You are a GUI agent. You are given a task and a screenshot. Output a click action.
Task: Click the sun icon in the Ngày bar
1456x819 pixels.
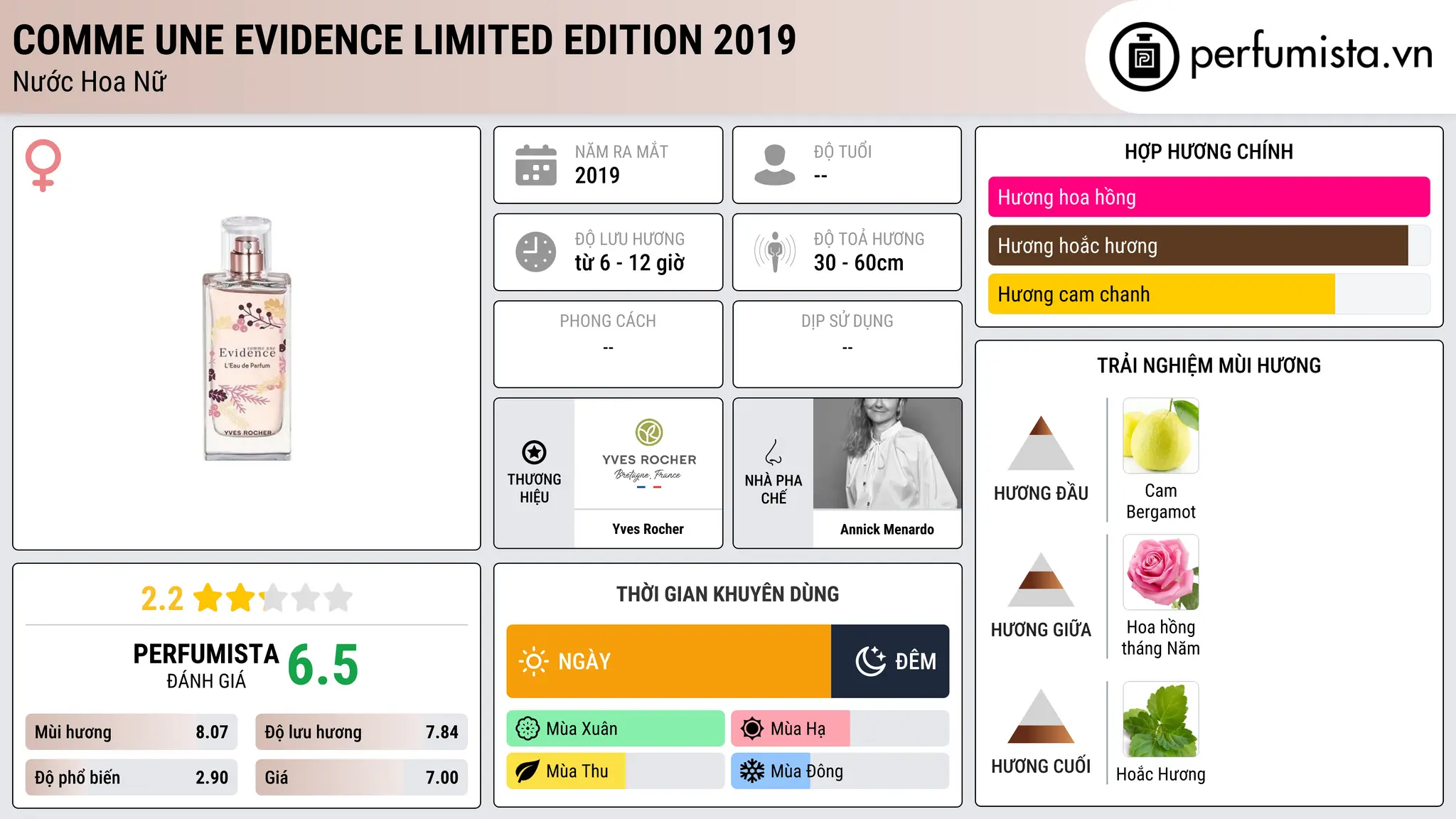point(533,661)
